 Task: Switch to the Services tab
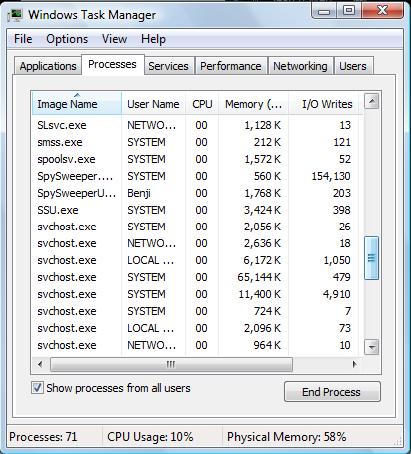coord(168,66)
